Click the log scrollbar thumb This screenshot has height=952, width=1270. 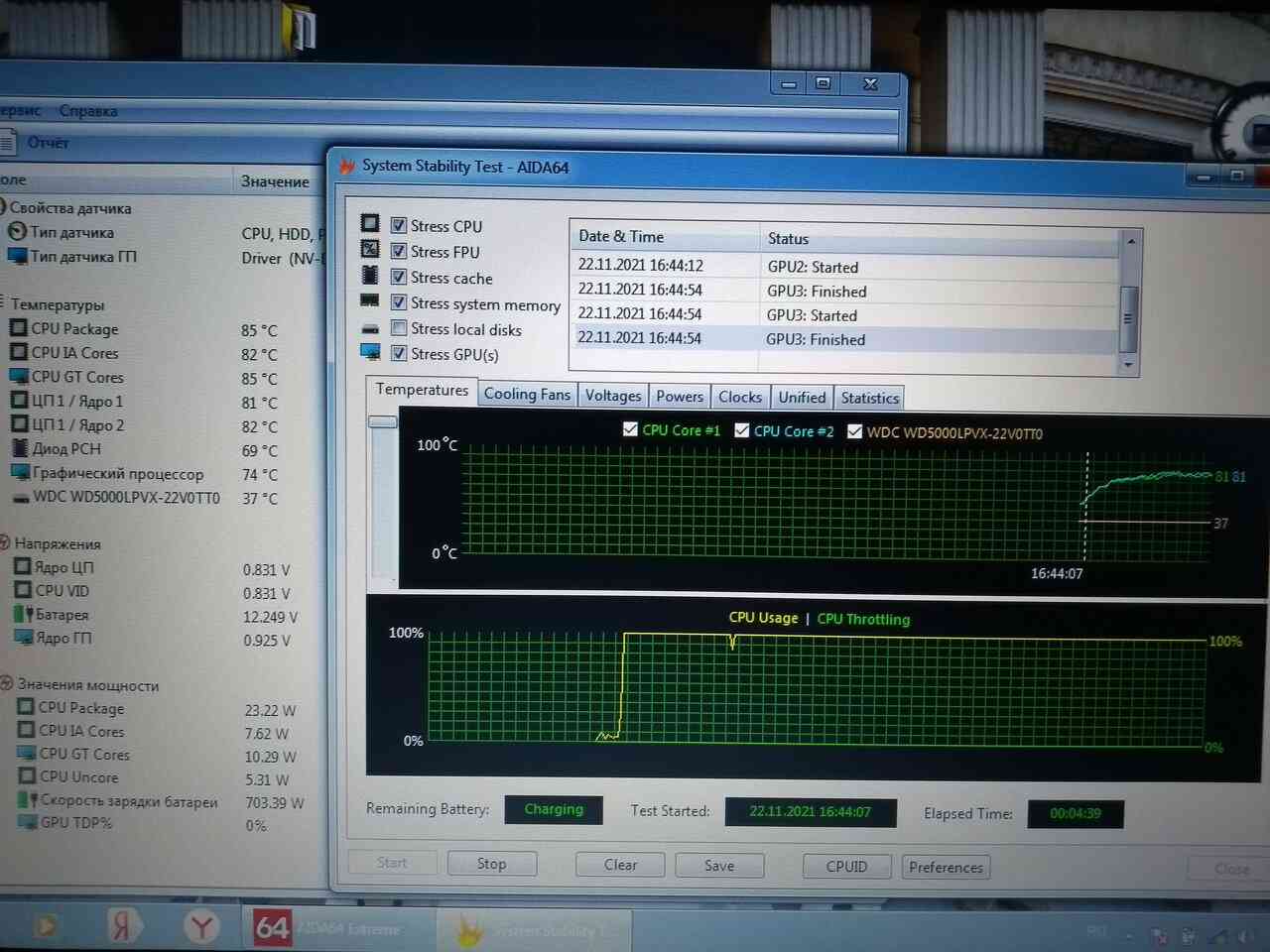click(1127, 318)
